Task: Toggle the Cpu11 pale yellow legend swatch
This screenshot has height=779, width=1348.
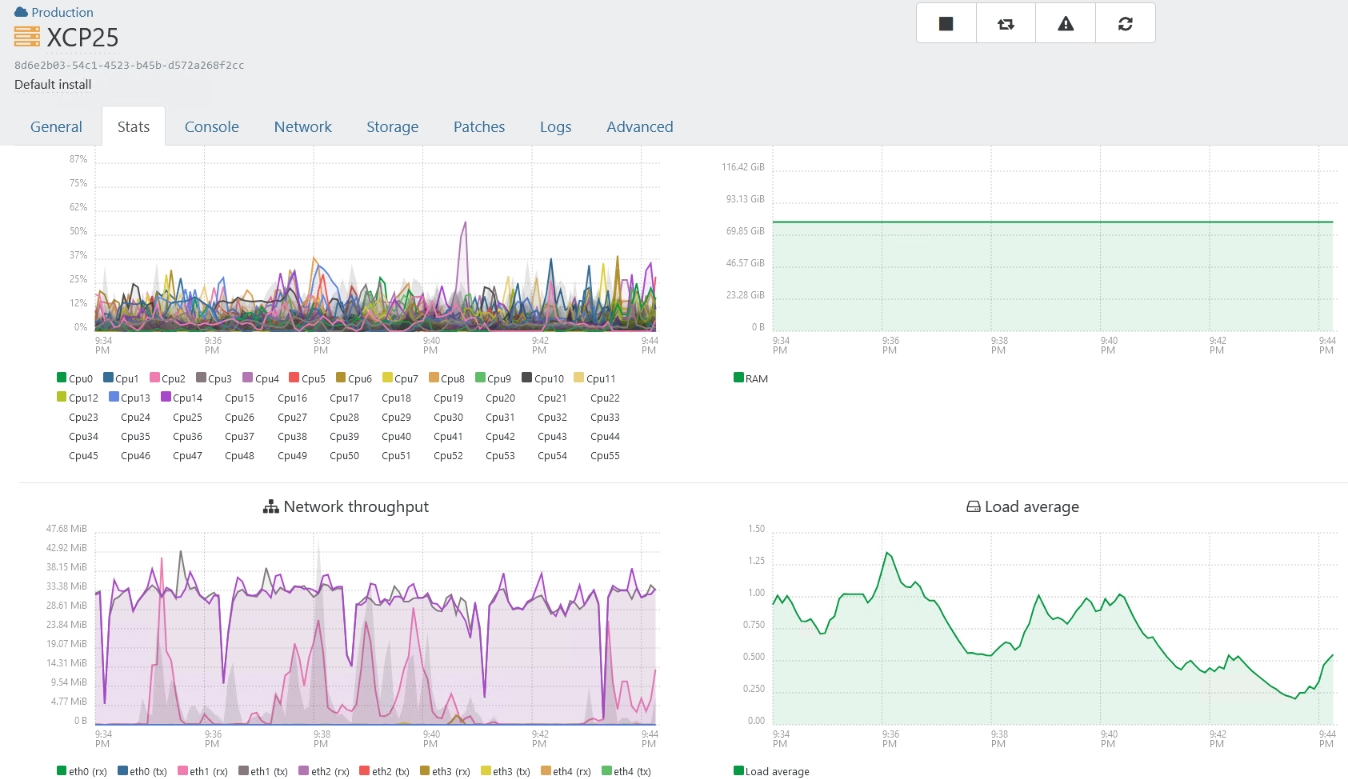Action: 579,378
